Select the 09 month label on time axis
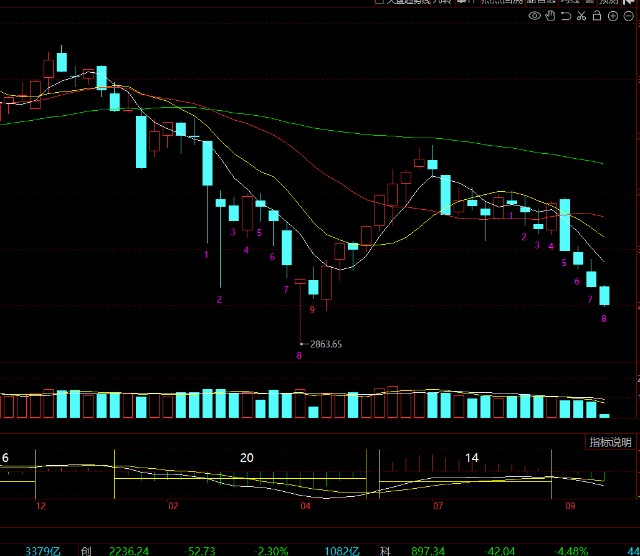 tap(570, 506)
